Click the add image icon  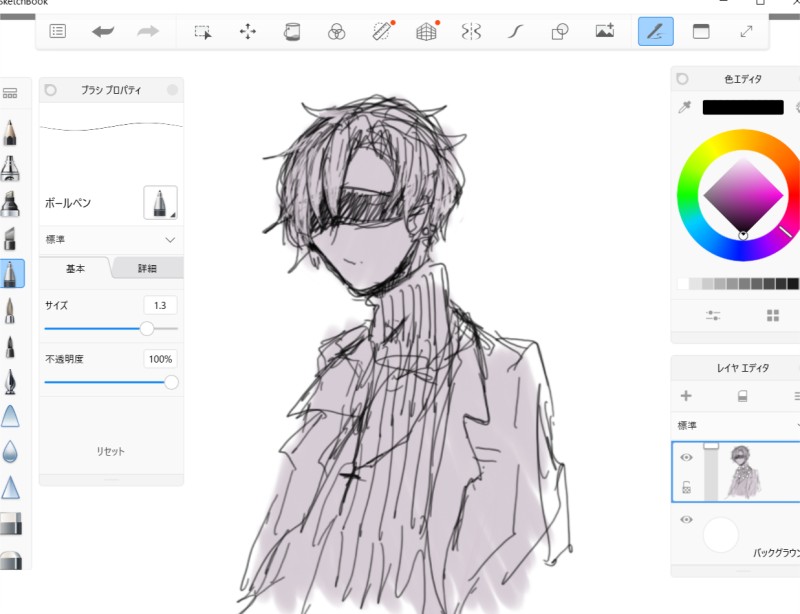(x=605, y=31)
